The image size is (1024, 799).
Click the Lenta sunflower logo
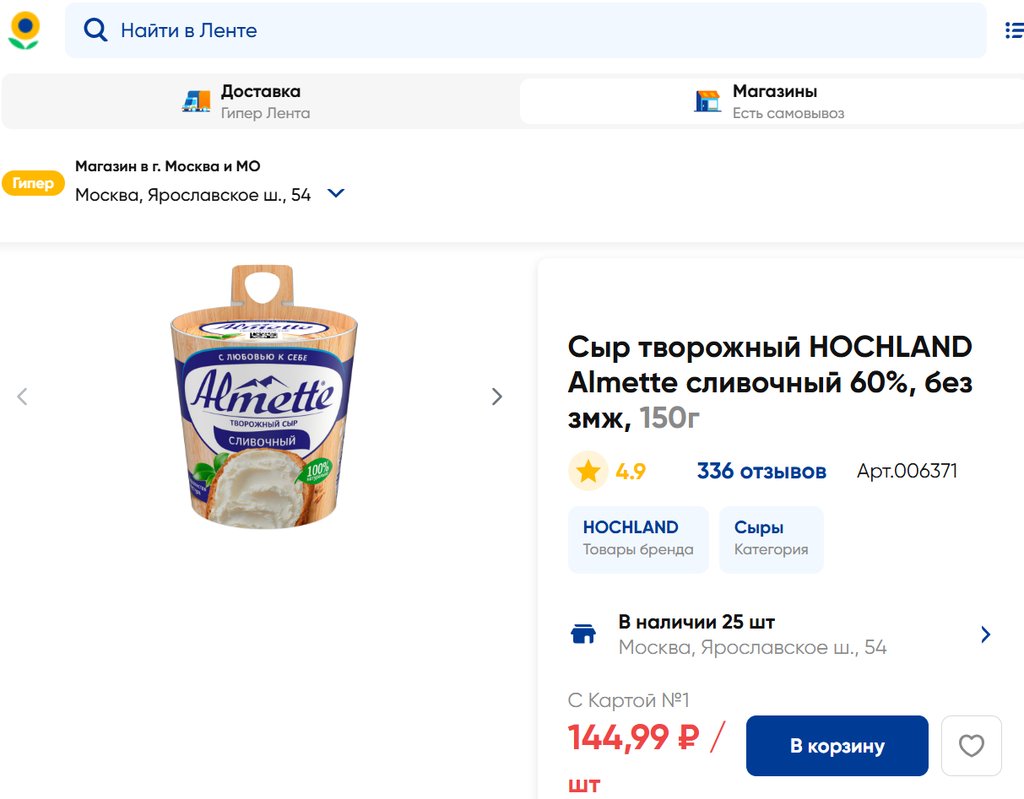coord(24,30)
